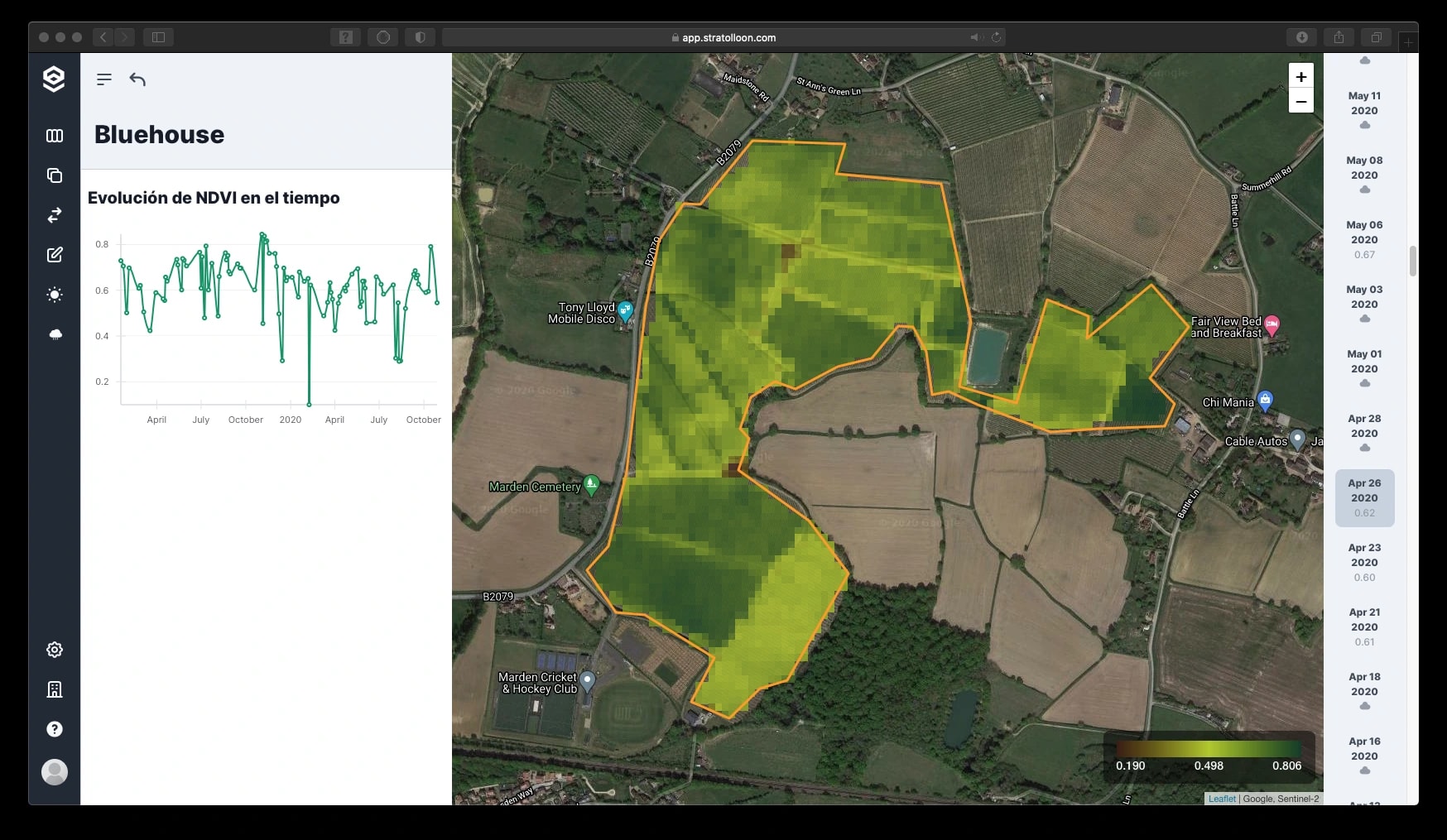Click the browser address bar
The image size is (1447, 840).
click(x=723, y=37)
